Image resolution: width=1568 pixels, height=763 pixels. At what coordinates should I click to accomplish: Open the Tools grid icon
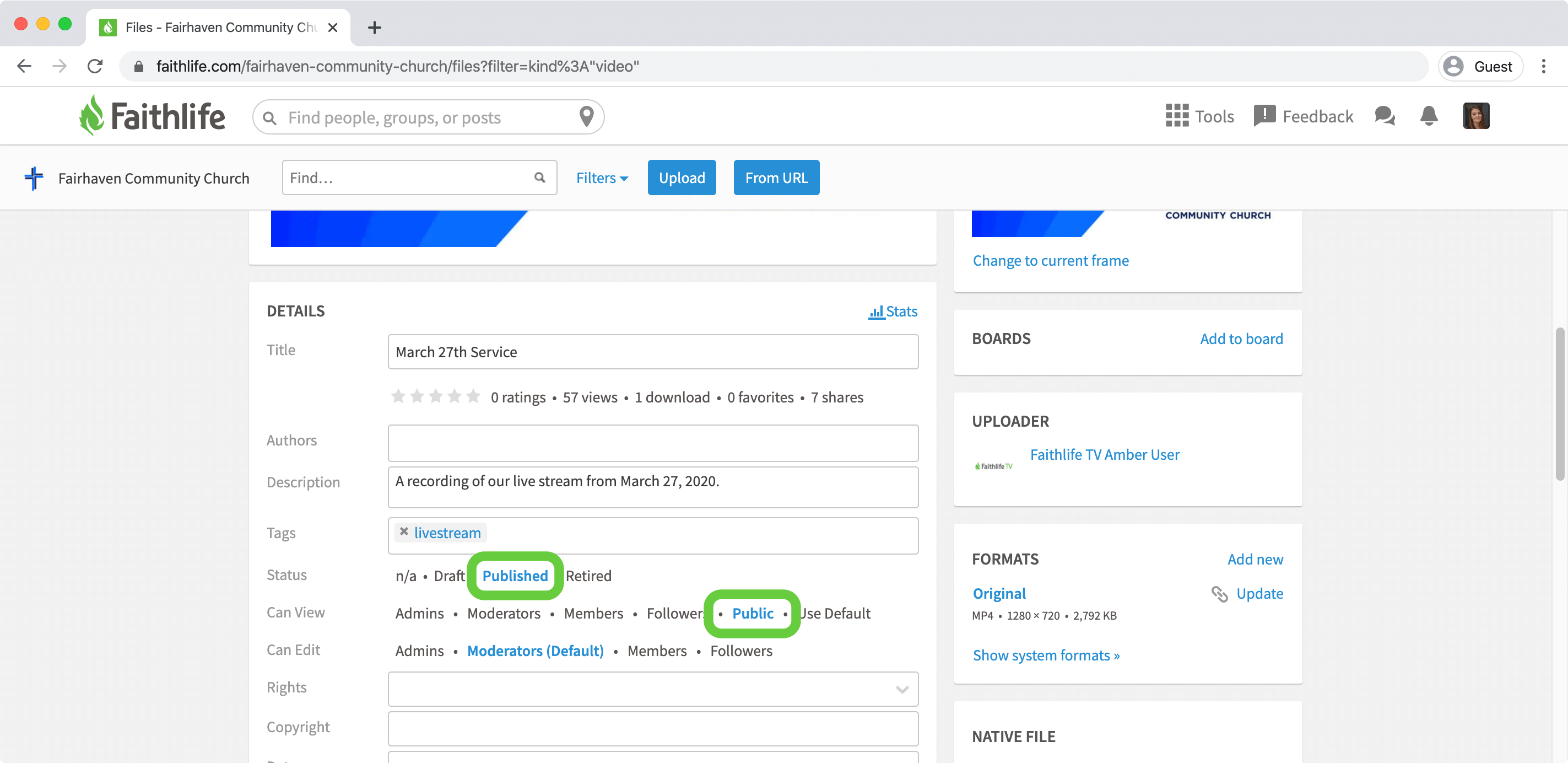coord(1177,116)
